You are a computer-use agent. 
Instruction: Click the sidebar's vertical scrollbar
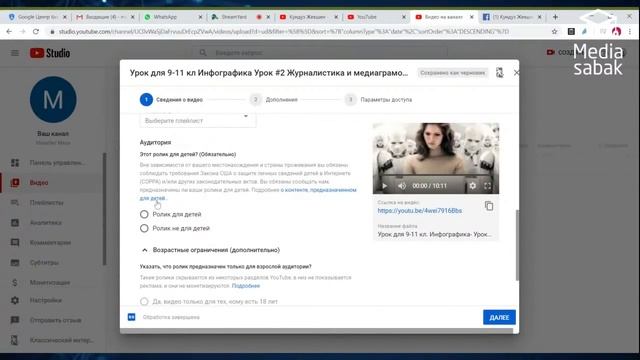[x=104, y=209]
